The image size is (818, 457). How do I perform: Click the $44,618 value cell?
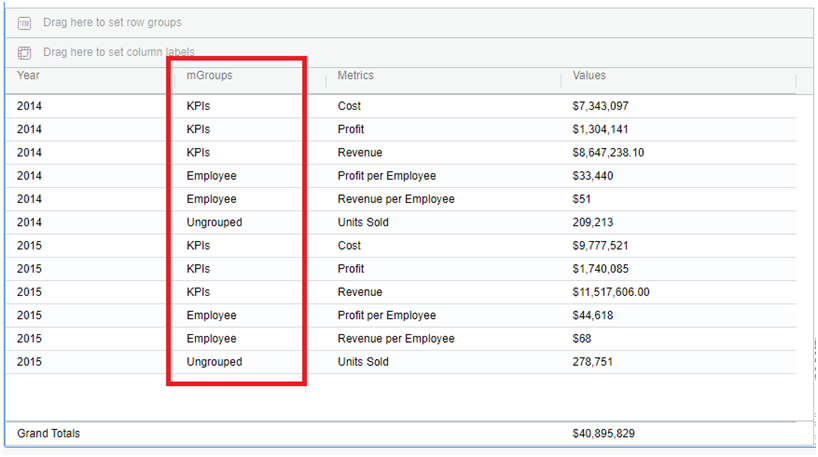point(593,315)
